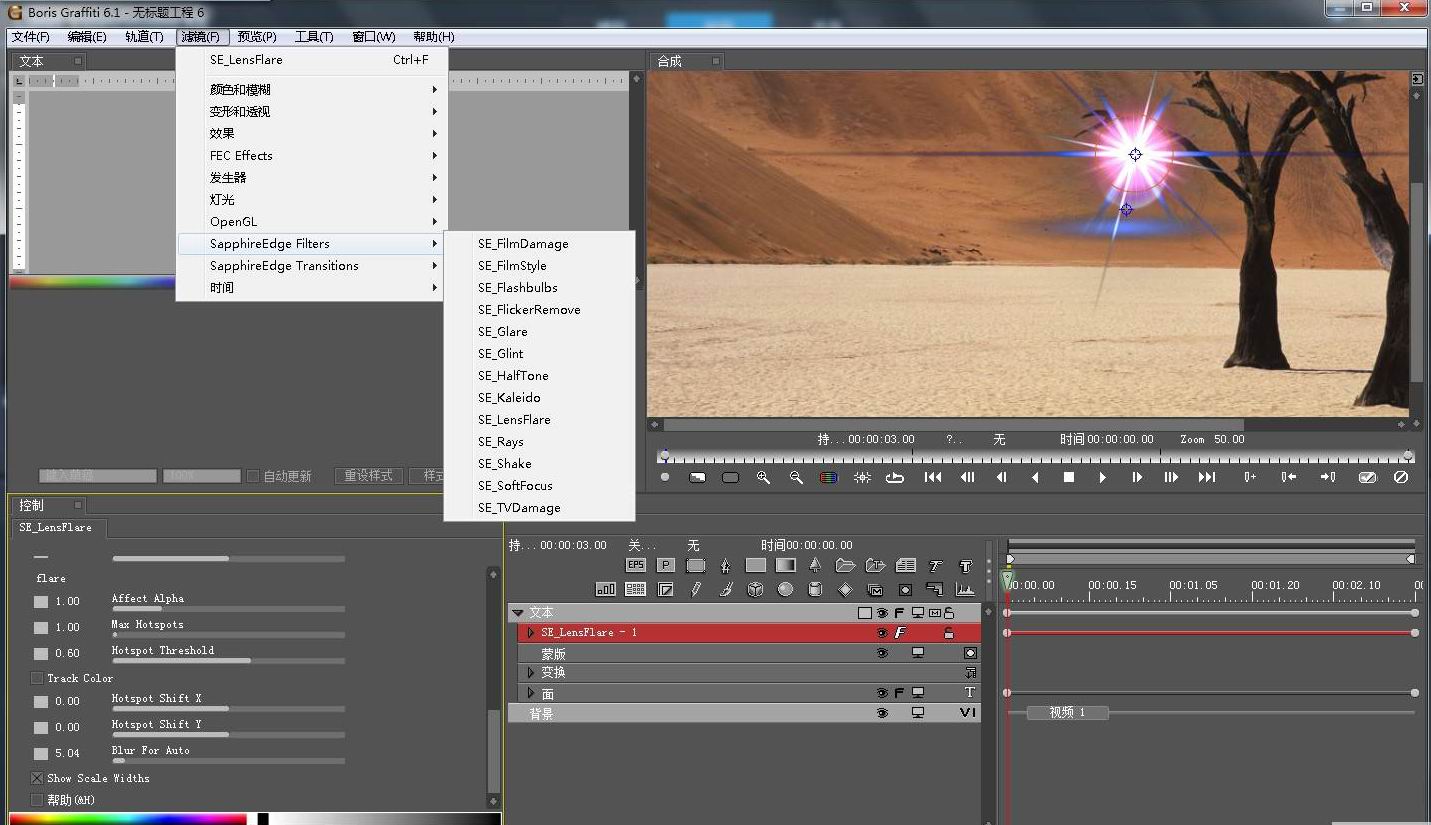The image size is (1431, 825).
Task: Hide the SE_LensFlare - 1 track eye
Action: click(882, 633)
